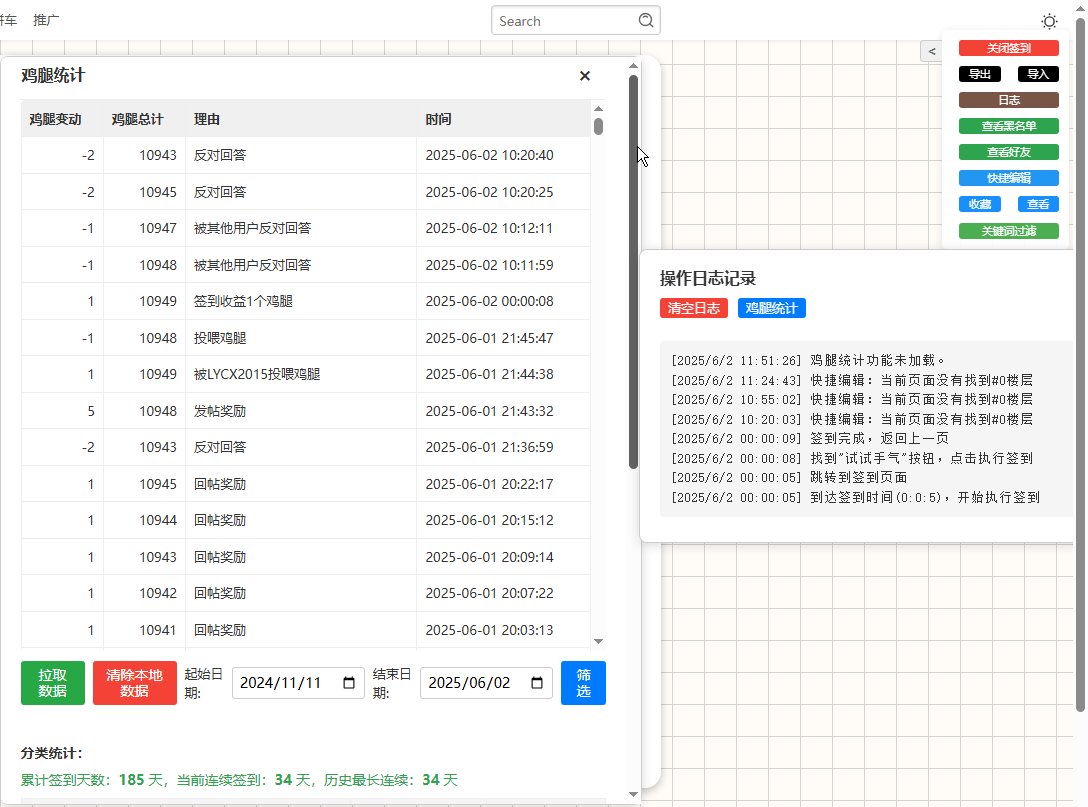1088x807 pixels.
Task: Import data with the 导入 button
Action: point(1037,73)
